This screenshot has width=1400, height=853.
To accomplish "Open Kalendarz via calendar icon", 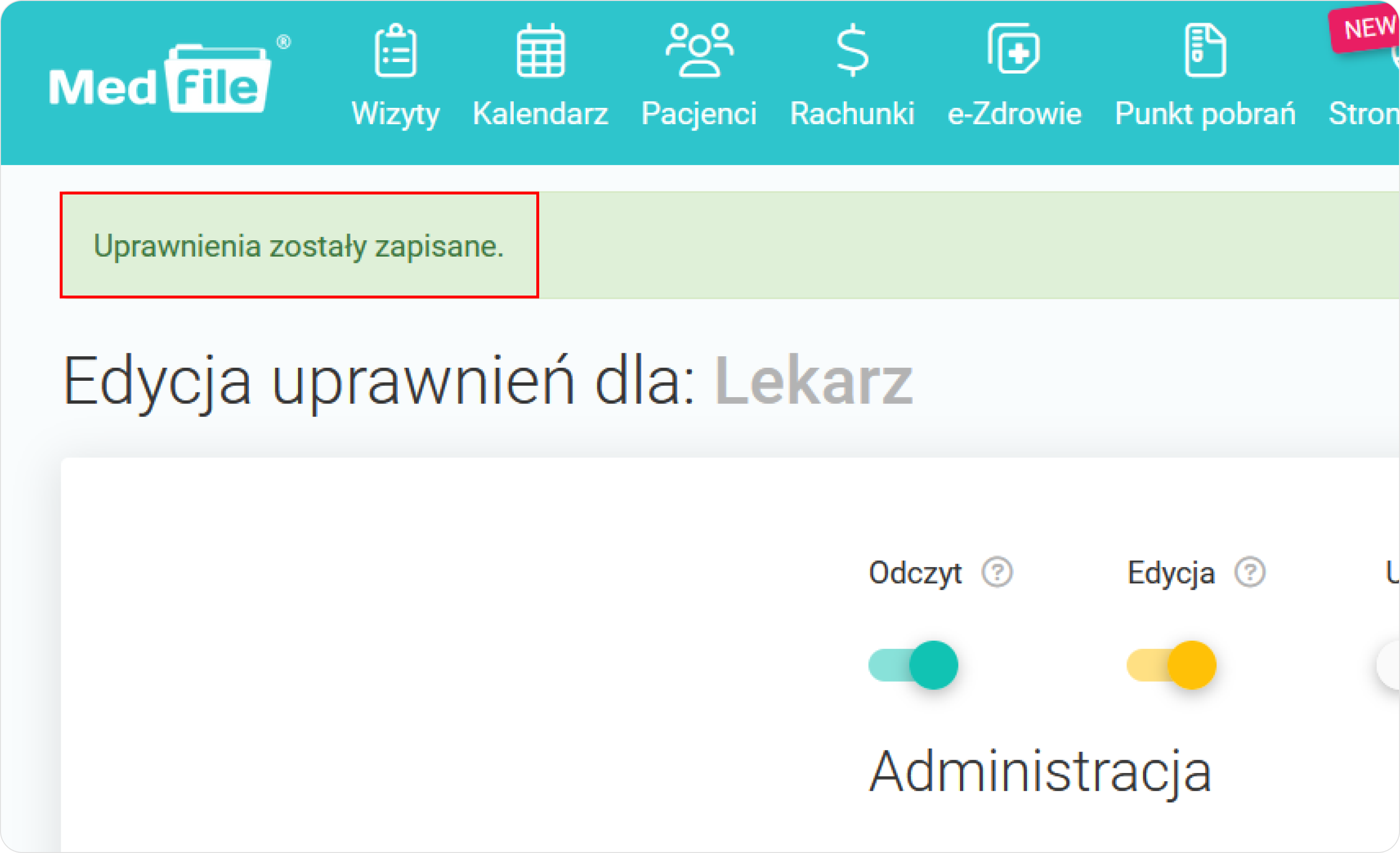I will click(540, 51).
